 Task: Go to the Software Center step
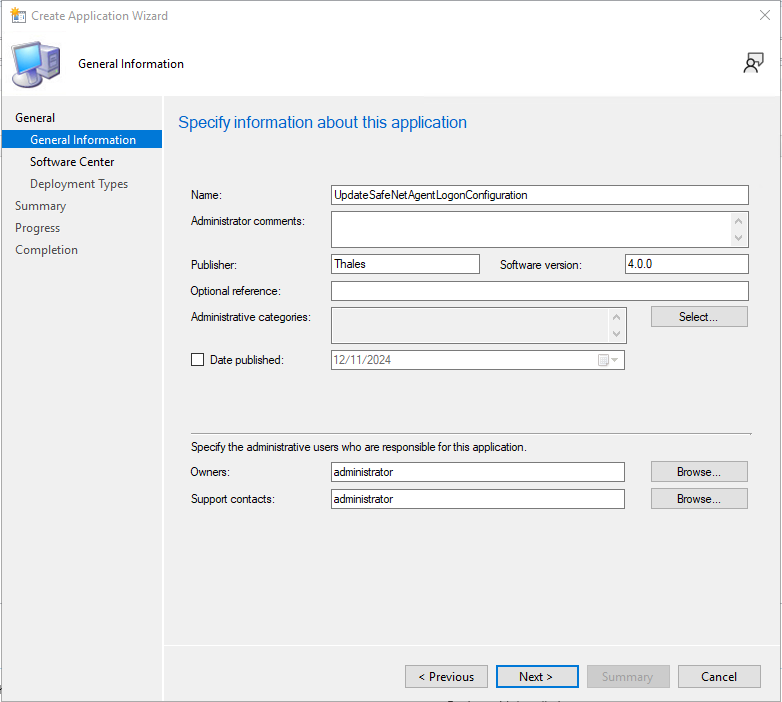pos(72,162)
